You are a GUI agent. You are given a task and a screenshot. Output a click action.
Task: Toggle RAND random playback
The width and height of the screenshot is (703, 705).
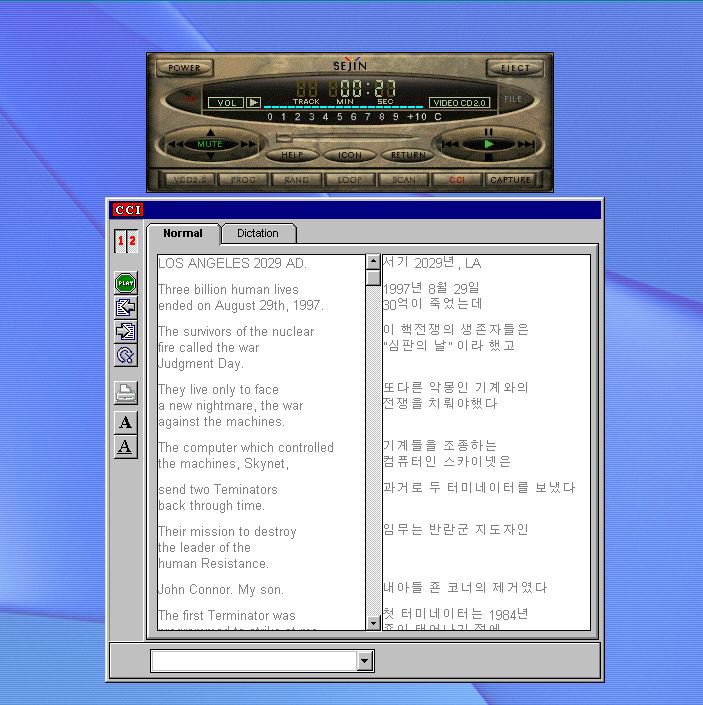click(x=297, y=180)
